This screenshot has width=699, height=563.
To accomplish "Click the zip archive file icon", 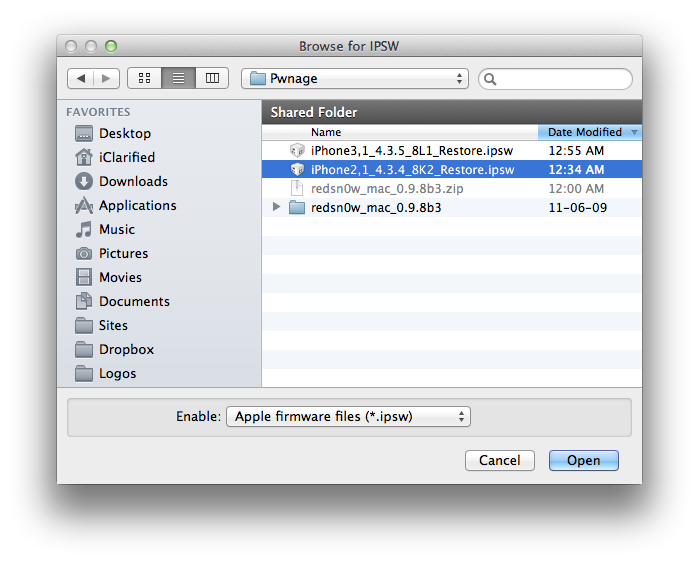I will [296, 188].
